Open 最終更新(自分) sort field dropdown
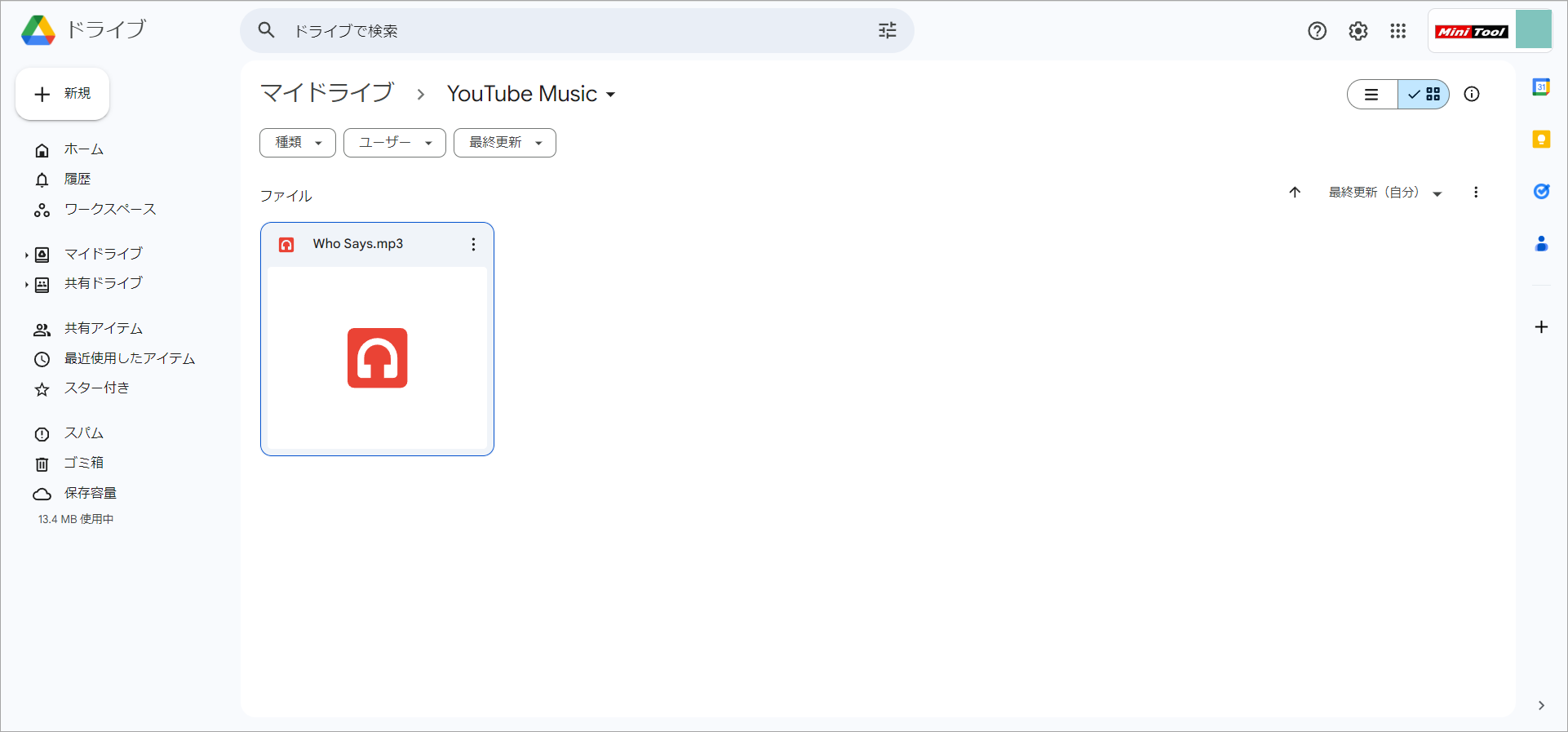 click(1385, 193)
